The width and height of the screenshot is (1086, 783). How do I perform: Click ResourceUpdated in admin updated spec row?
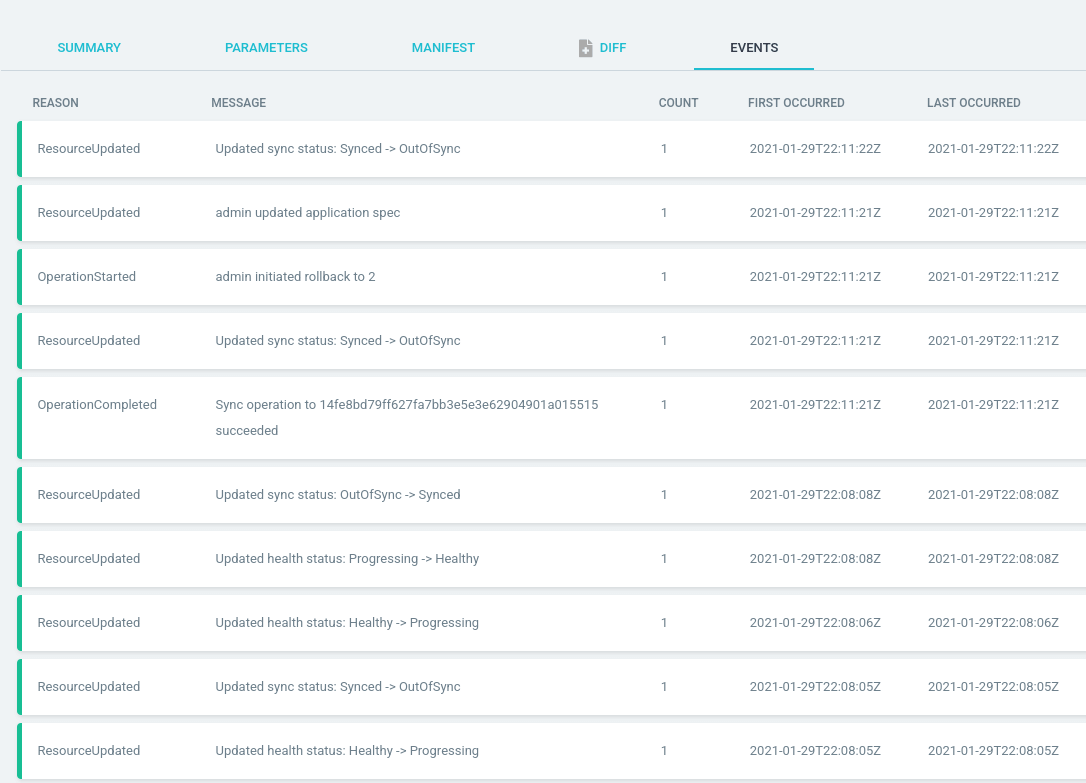(x=89, y=213)
